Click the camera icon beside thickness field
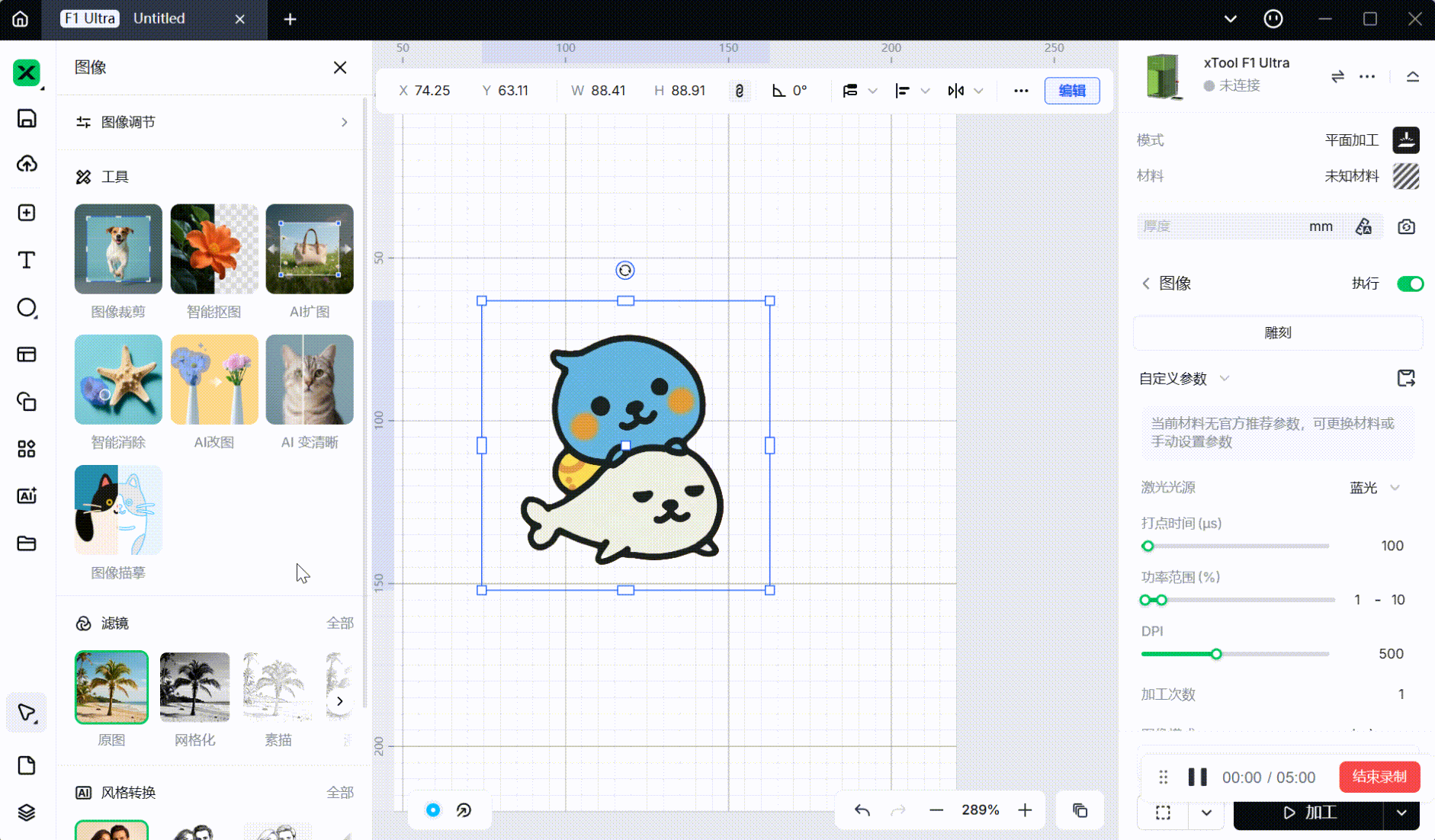Screen dimensions: 1435x840 1406,226
